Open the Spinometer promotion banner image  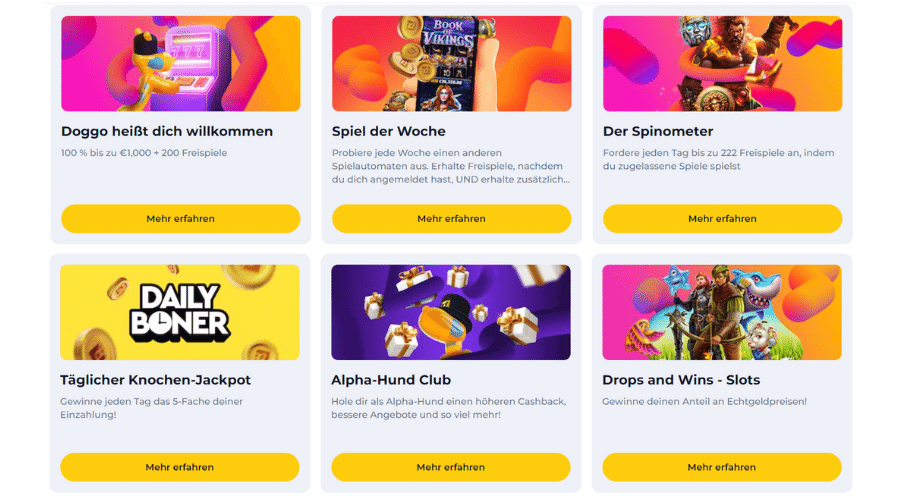(x=723, y=64)
